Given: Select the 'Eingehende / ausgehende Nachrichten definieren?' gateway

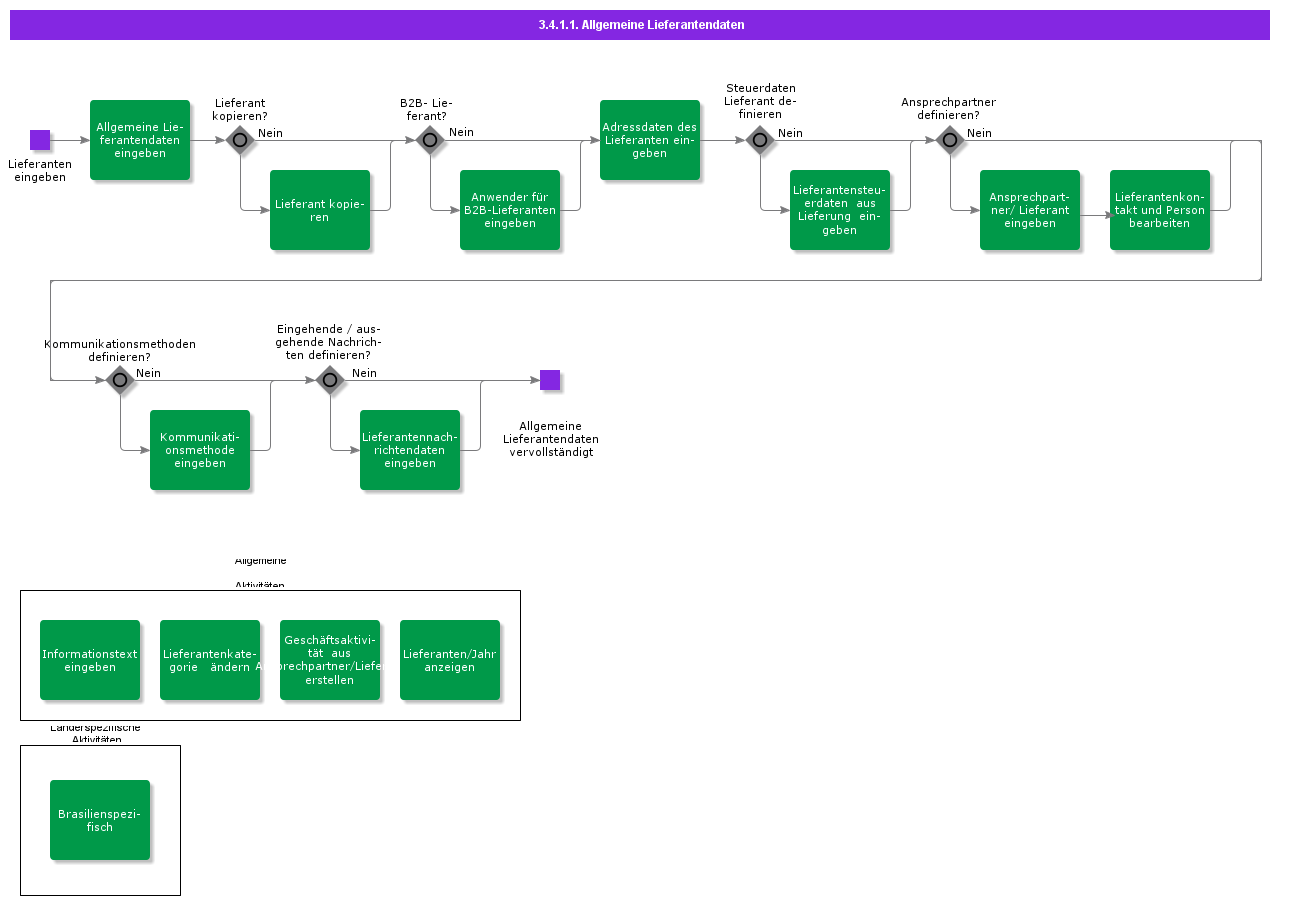Looking at the screenshot, I should (330, 380).
